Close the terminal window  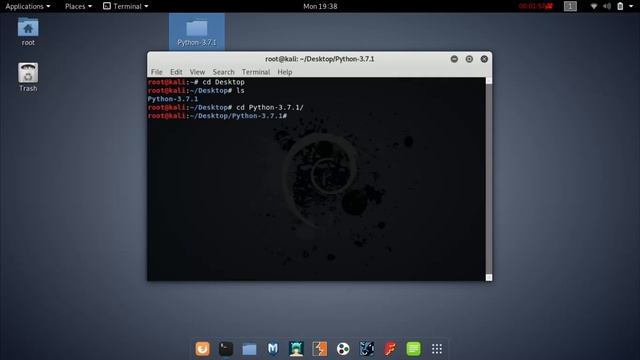tap(484, 59)
